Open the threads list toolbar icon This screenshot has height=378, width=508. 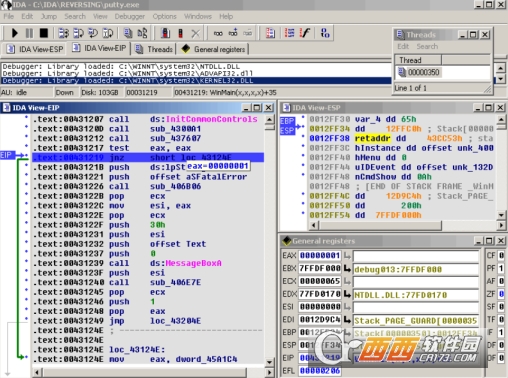point(127,33)
